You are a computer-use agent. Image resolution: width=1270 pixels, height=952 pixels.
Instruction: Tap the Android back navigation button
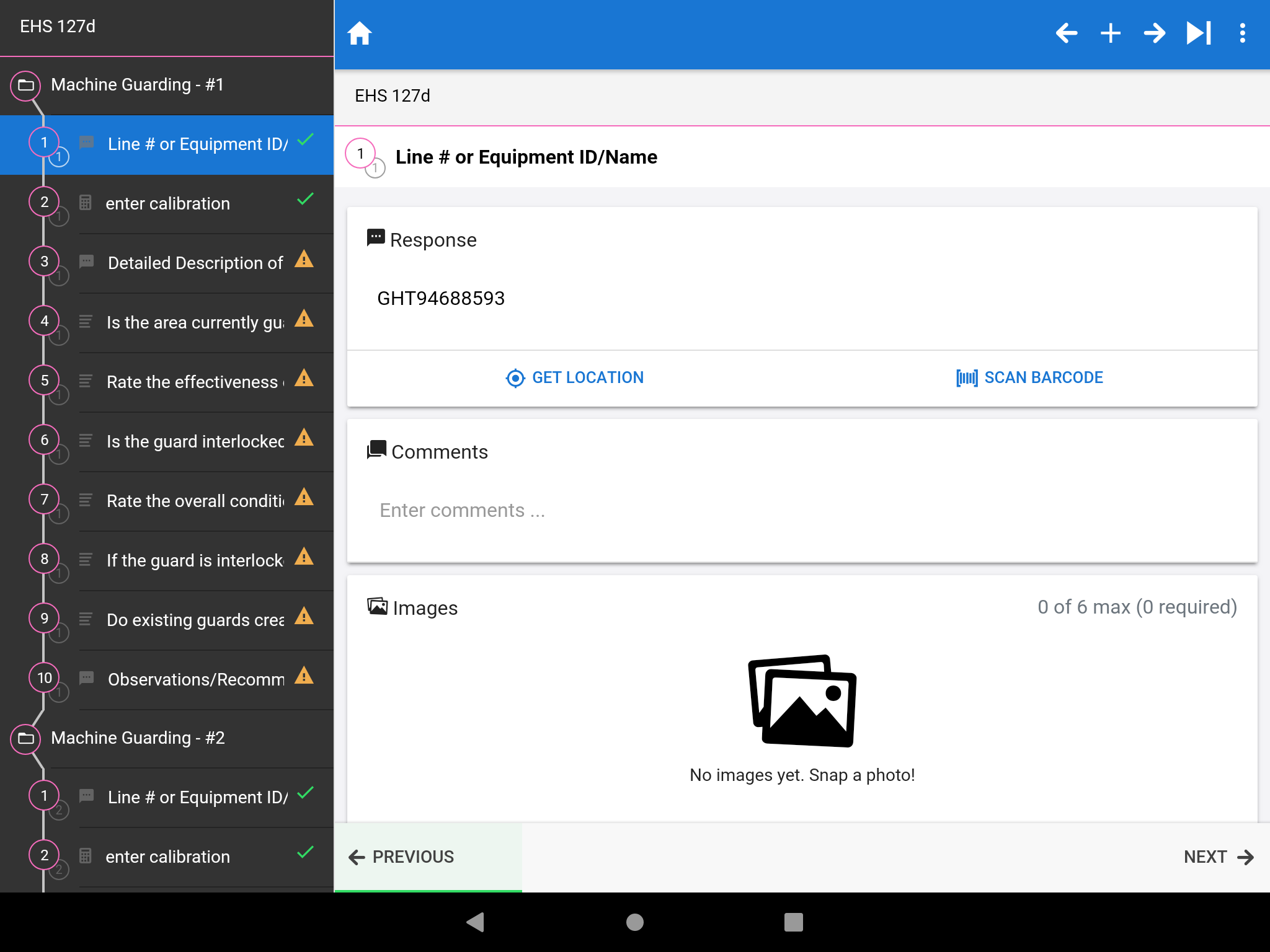[x=476, y=922]
